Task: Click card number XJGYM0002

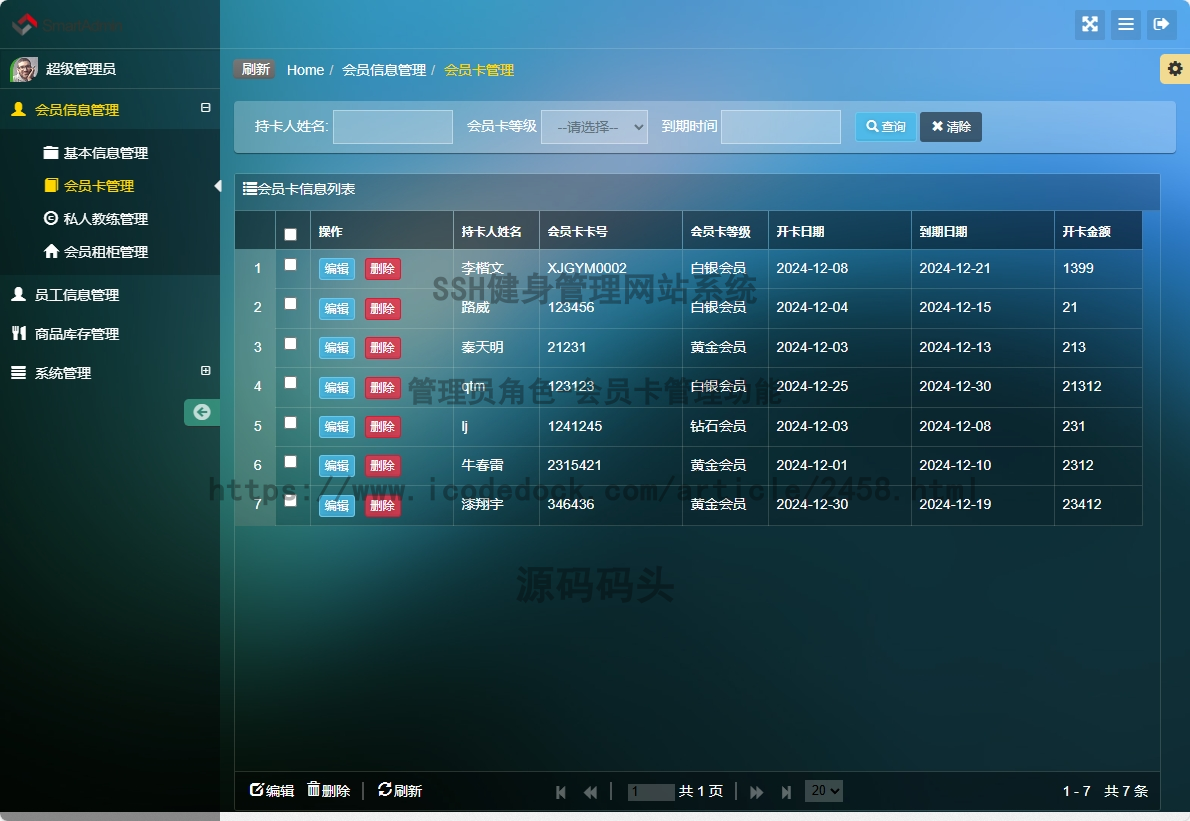Action: (x=587, y=268)
